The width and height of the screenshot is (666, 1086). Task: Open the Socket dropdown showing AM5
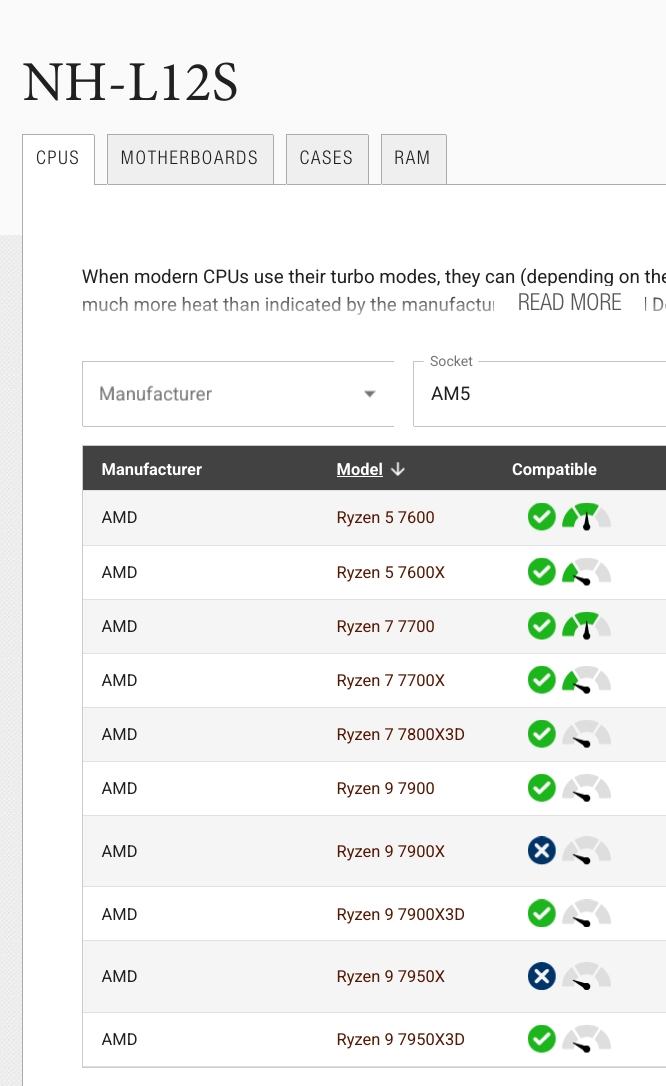click(x=539, y=393)
